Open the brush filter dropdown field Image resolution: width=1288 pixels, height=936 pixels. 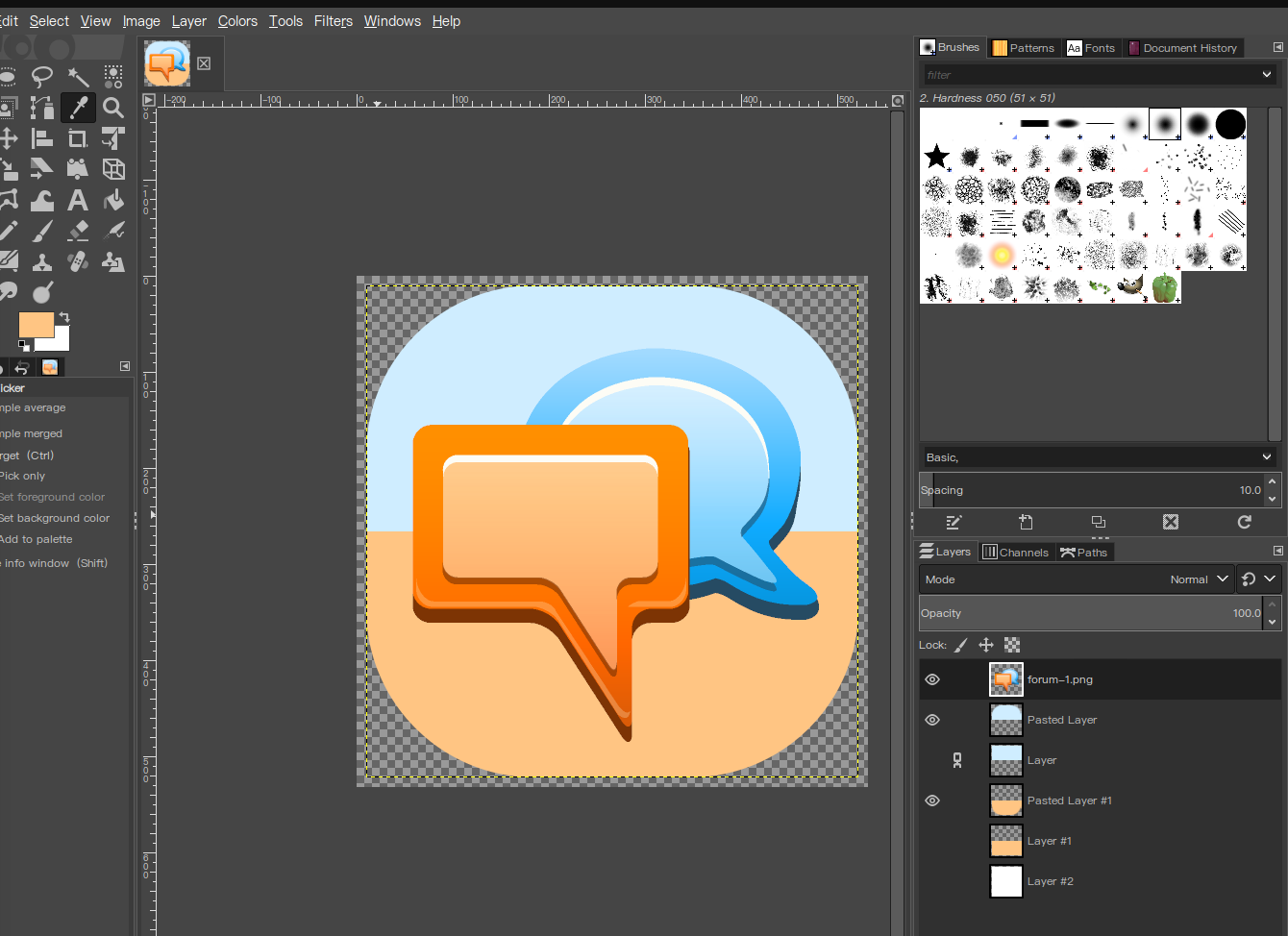click(1099, 74)
